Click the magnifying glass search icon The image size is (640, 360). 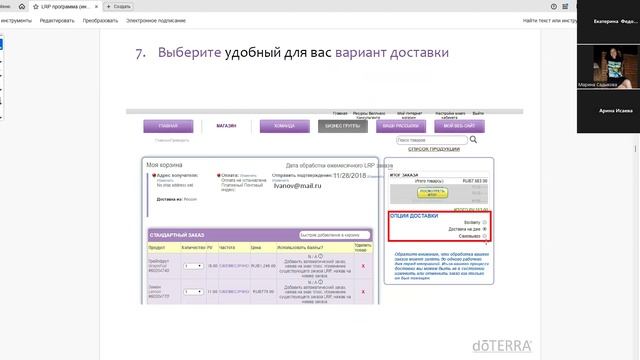473,140
